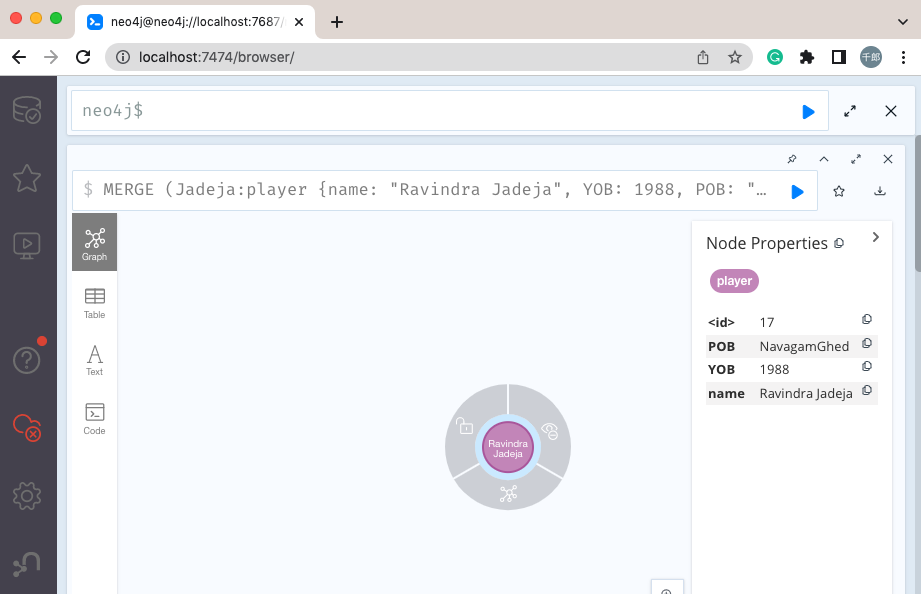This screenshot has width=921, height=594.
Task: Open the tab search dropdown arrow
Action: click(903, 22)
